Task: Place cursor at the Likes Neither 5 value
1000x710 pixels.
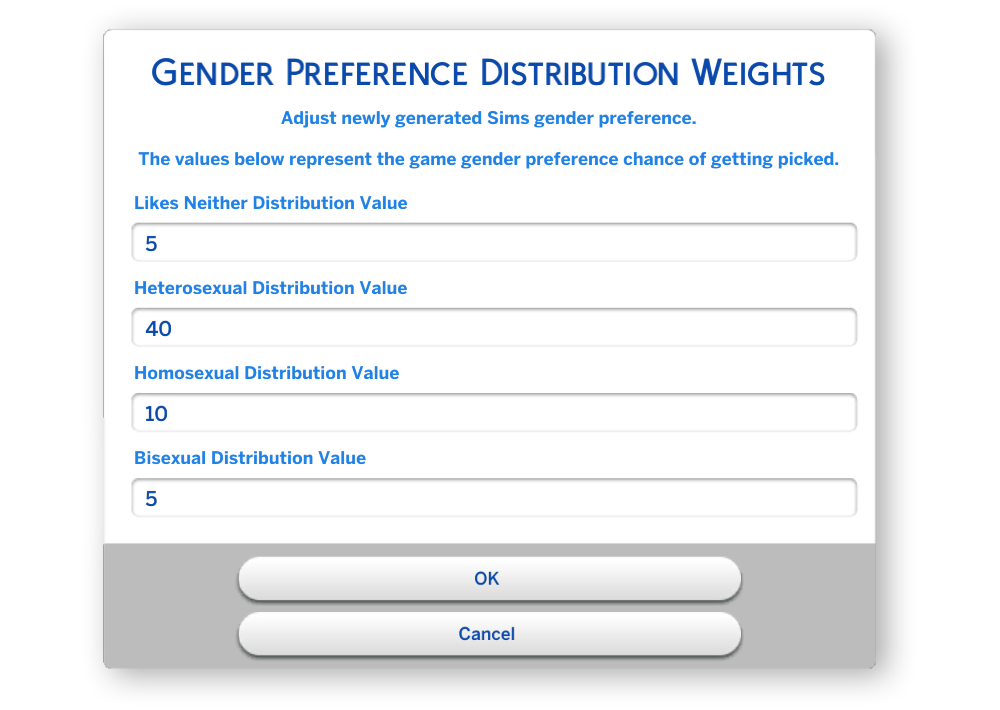Action: (x=151, y=244)
